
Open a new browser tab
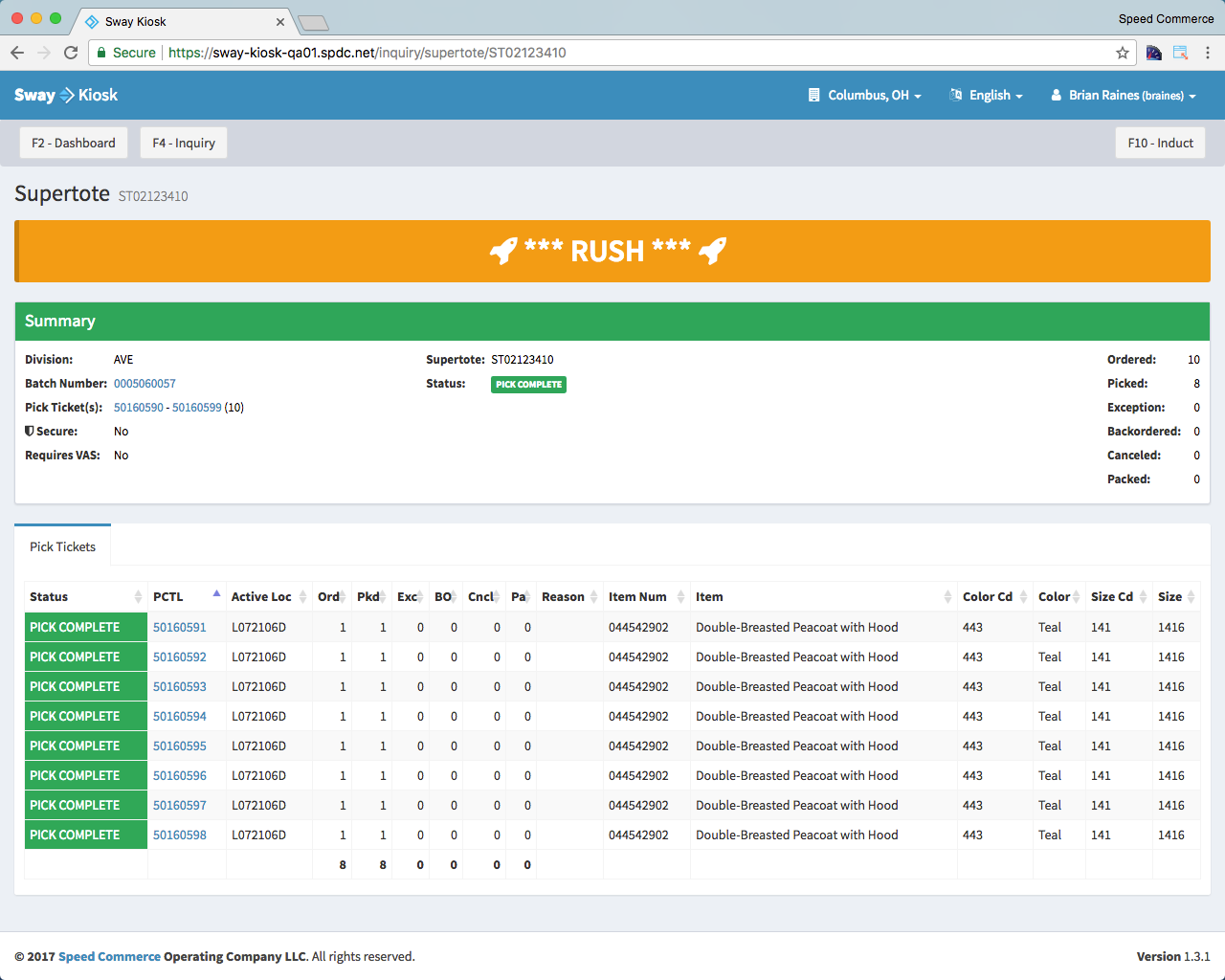(313, 22)
